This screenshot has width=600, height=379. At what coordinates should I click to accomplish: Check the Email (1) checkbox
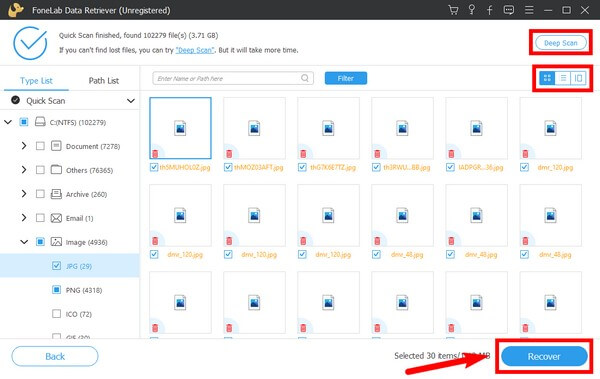click(40, 218)
